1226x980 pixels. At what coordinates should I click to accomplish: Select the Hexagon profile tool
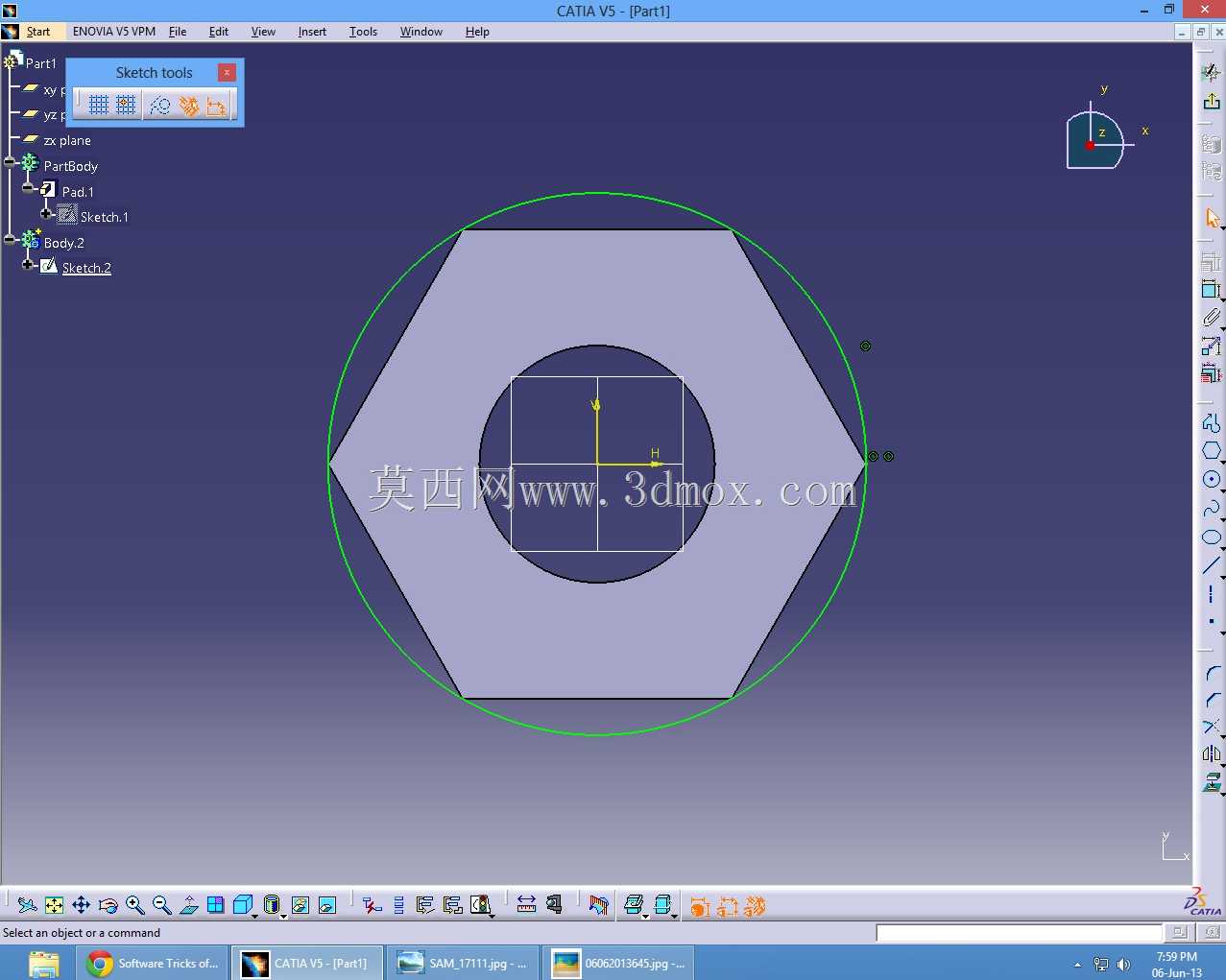[x=1212, y=450]
